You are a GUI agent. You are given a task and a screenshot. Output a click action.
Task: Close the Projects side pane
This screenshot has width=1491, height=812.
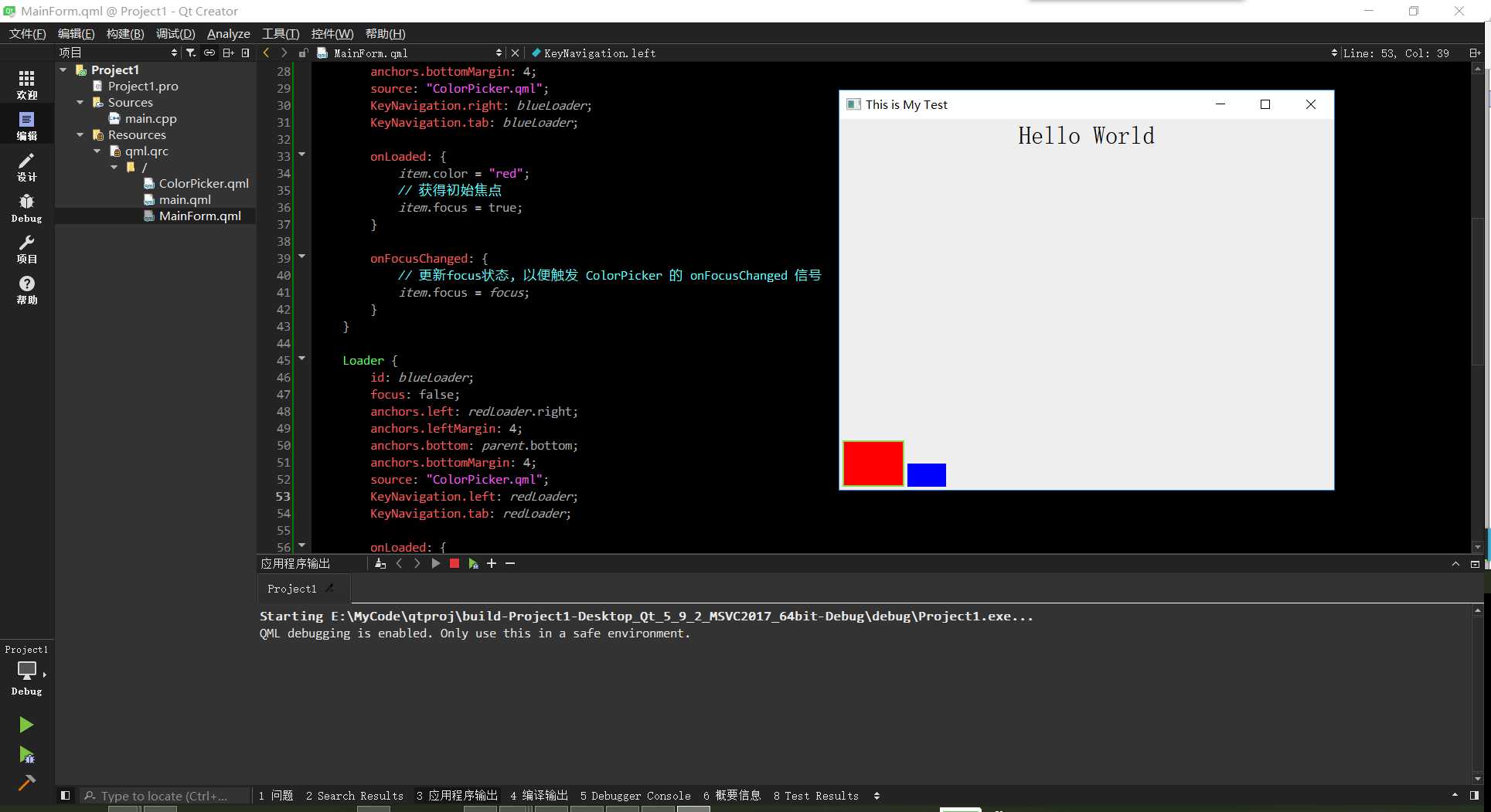(x=246, y=53)
